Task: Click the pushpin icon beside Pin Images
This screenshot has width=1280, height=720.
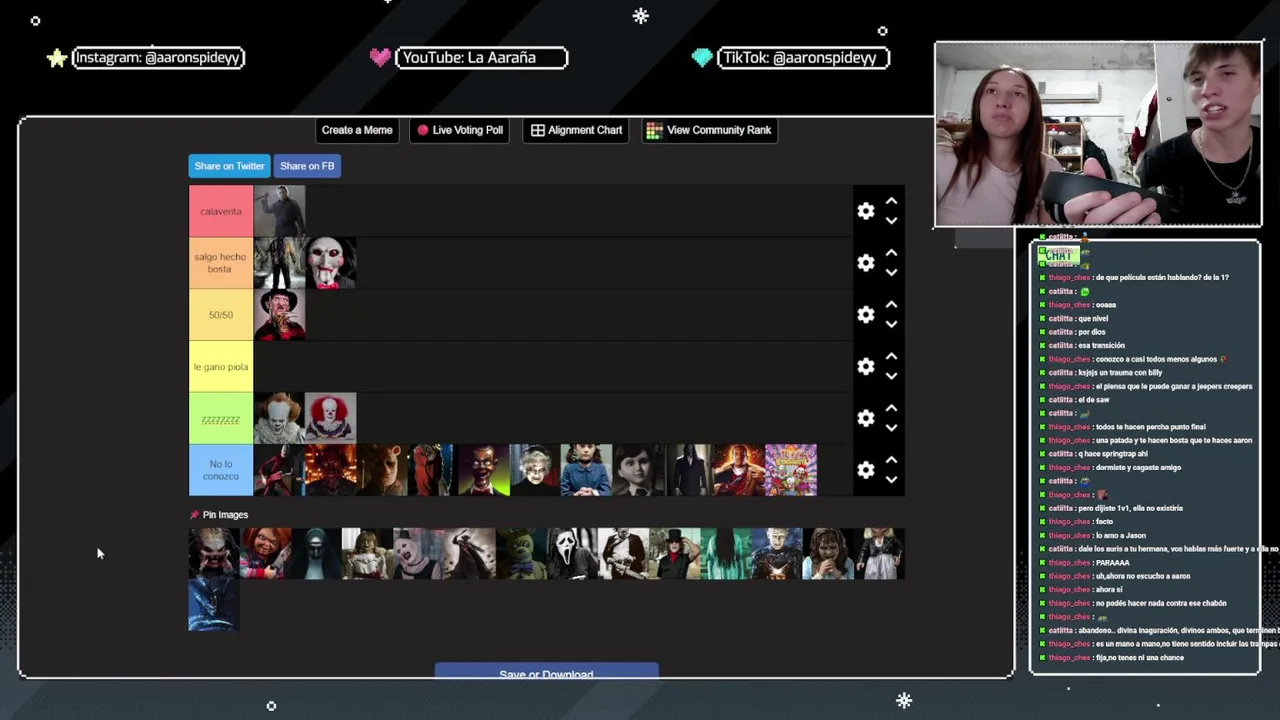Action: click(194, 515)
